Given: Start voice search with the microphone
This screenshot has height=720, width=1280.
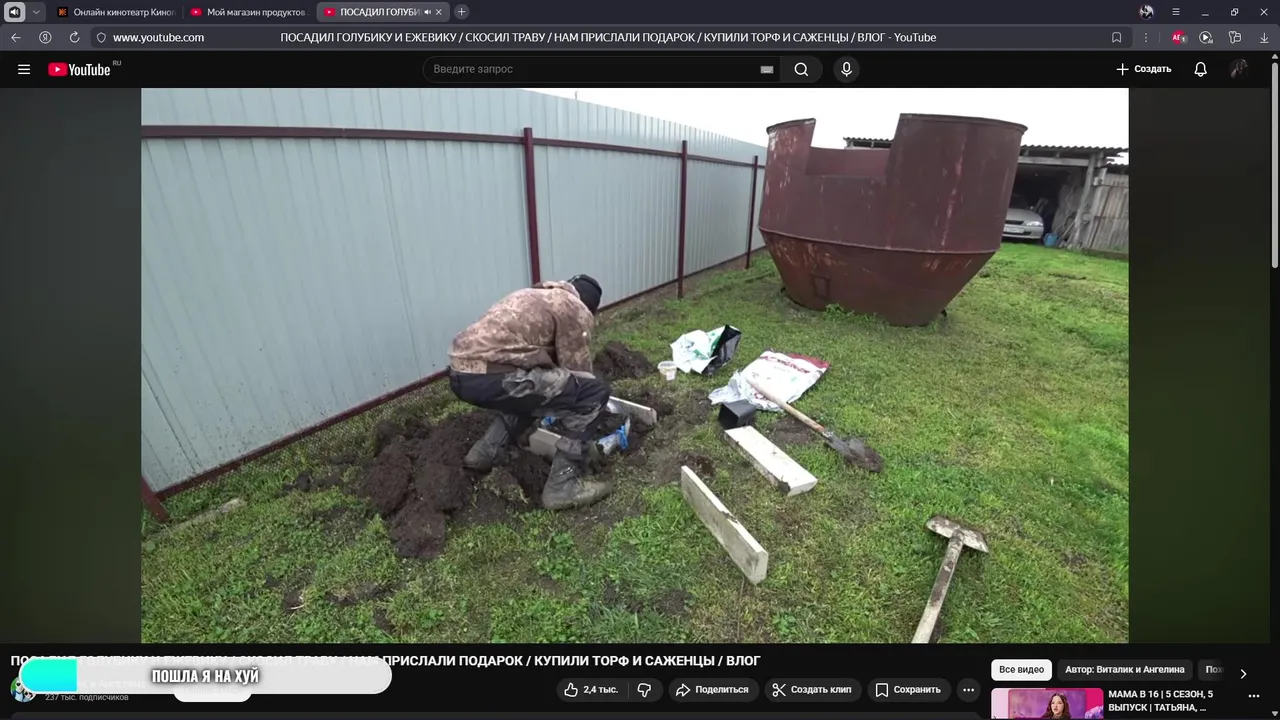Looking at the screenshot, I should click(x=846, y=69).
